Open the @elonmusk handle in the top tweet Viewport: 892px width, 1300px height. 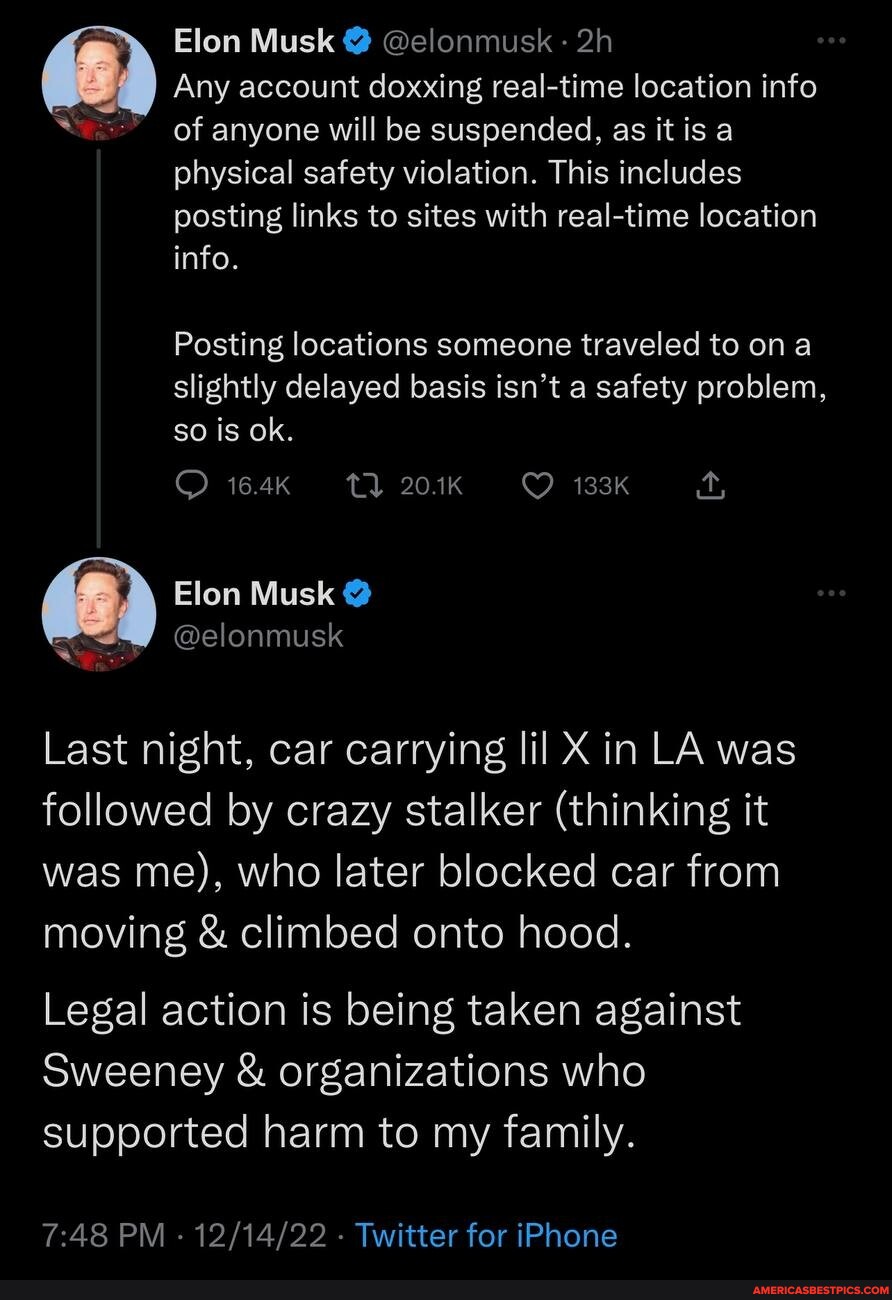(x=468, y=40)
